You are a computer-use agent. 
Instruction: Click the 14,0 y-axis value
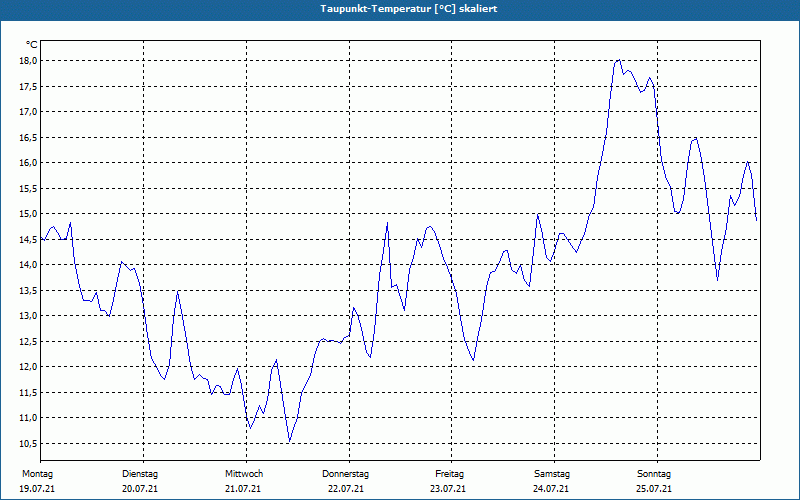click(x=29, y=265)
